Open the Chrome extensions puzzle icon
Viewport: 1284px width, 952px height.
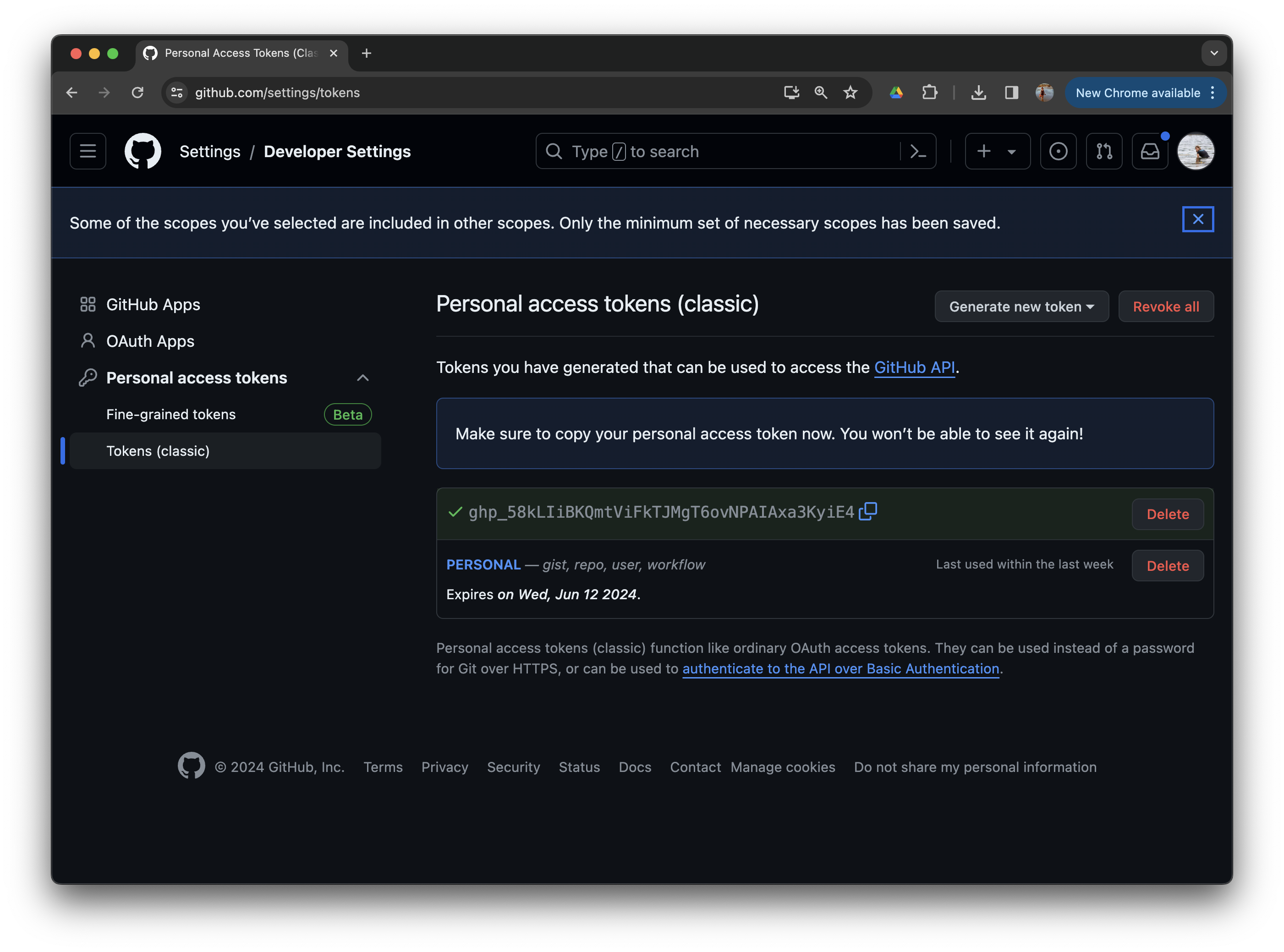tap(929, 93)
